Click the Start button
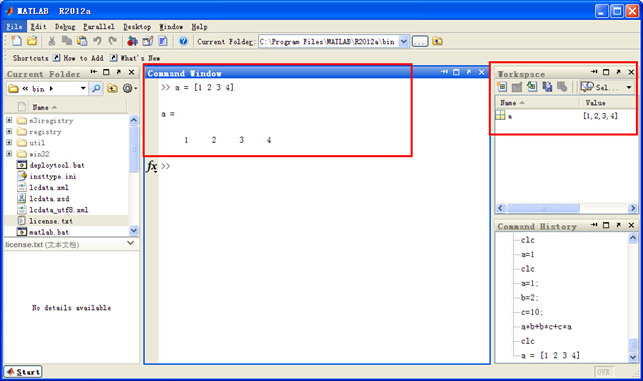The height and width of the screenshot is (381, 643). (x=23, y=372)
